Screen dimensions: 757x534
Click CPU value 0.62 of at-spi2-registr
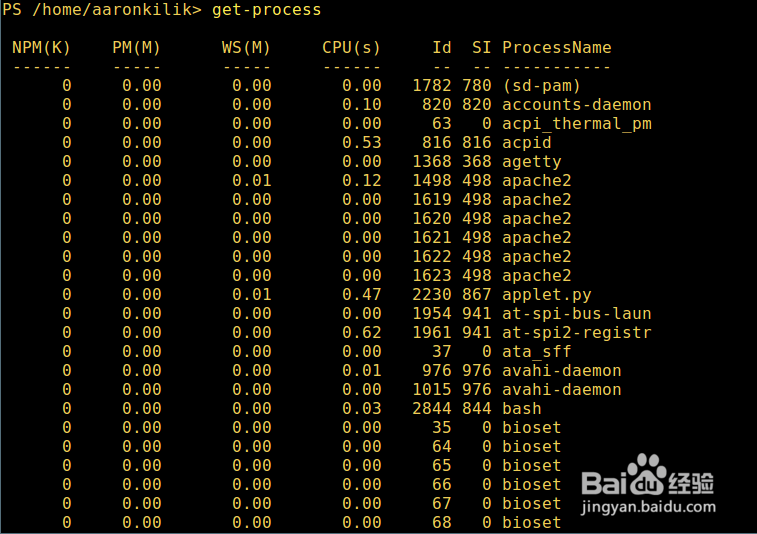click(x=362, y=333)
